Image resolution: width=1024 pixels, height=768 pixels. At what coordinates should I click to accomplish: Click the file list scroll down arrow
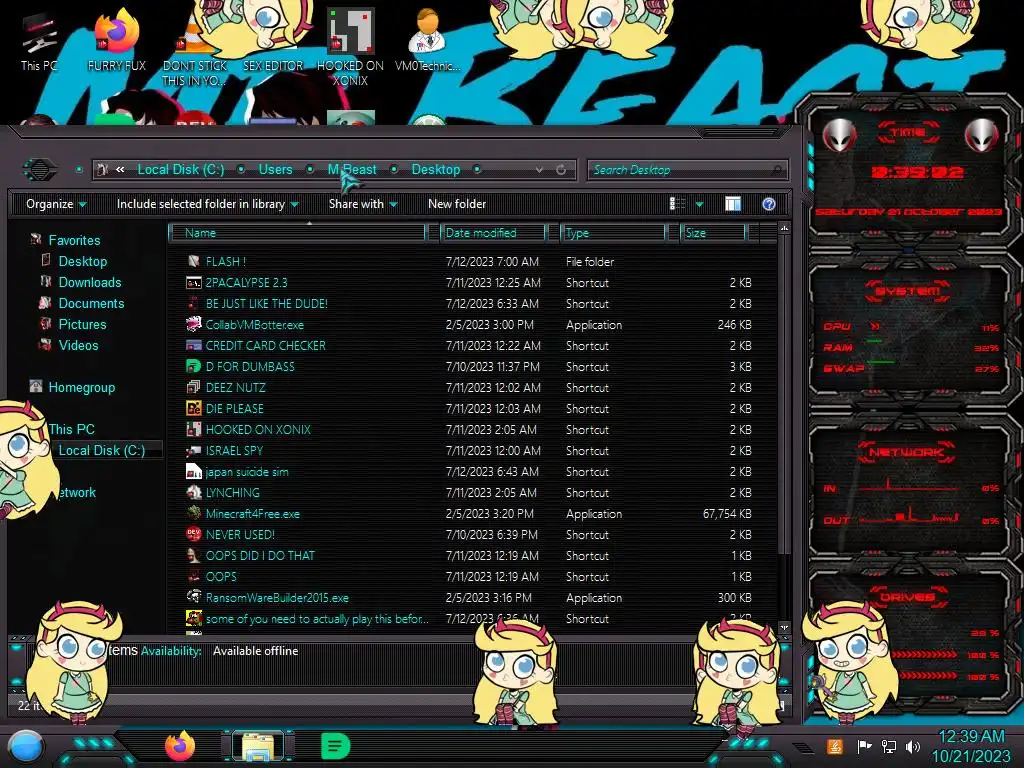(784, 627)
